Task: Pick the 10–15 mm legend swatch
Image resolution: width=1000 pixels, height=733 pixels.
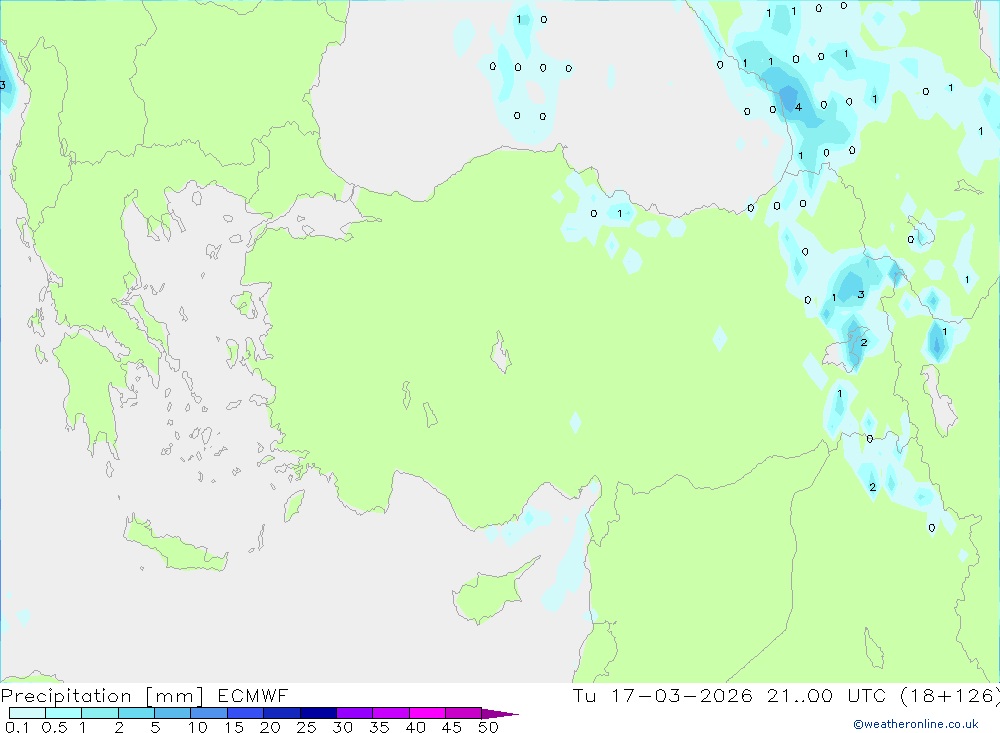Action: pyautogui.click(x=209, y=713)
